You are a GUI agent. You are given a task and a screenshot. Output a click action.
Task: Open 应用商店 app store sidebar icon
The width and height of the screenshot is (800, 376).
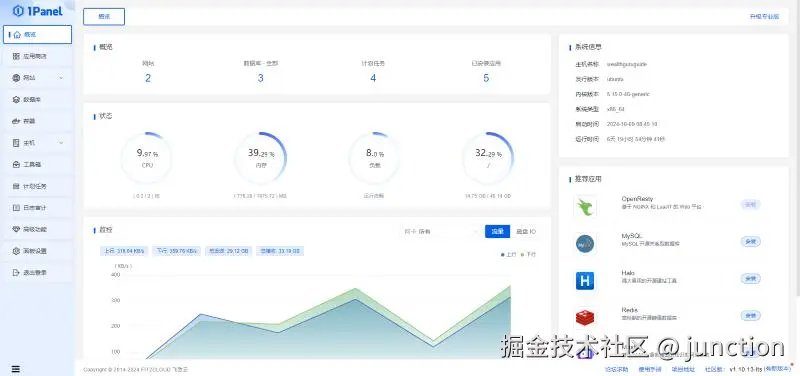pos(16,56)
